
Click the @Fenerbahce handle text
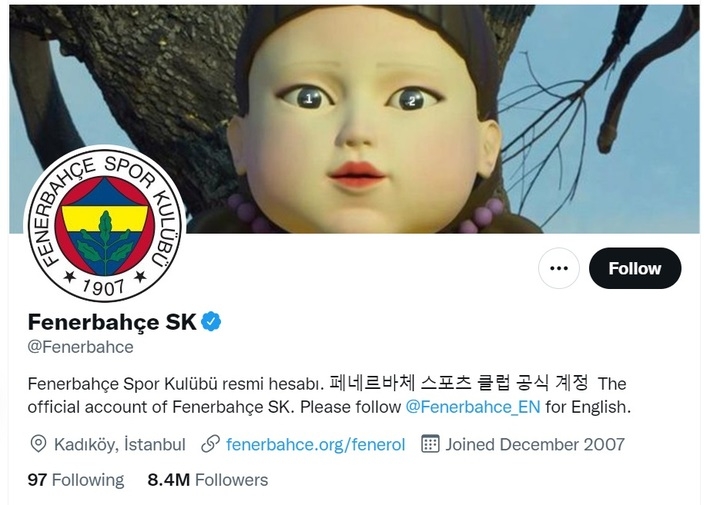click(x=81, y=348)
